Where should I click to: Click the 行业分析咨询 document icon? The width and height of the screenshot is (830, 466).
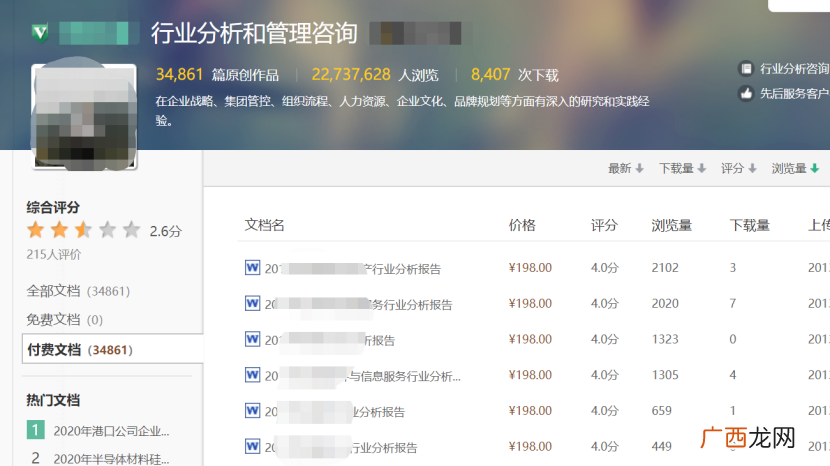[x=746, y=69]
